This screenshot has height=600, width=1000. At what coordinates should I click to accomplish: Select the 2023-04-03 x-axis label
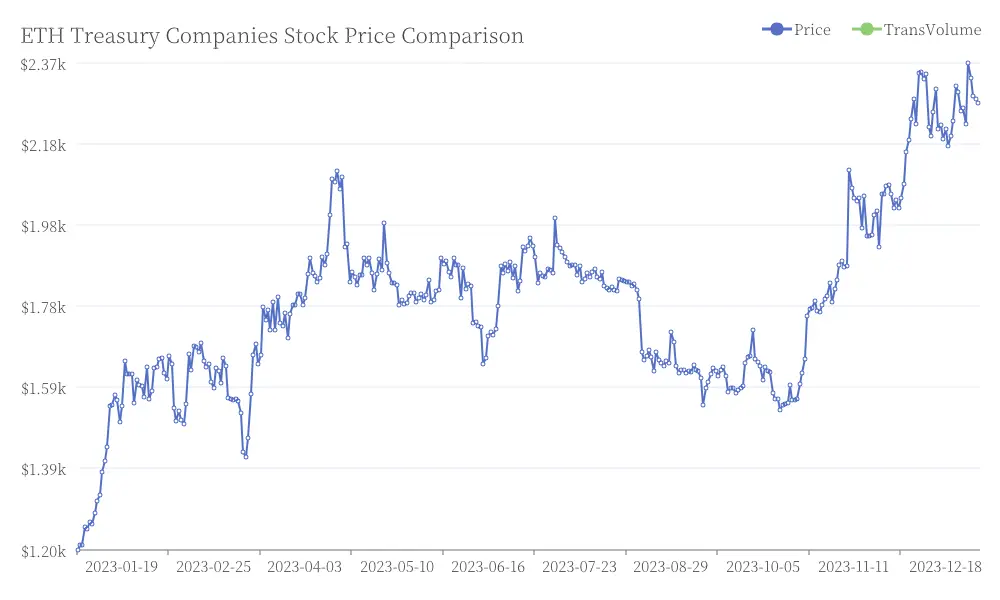(304, 566)
